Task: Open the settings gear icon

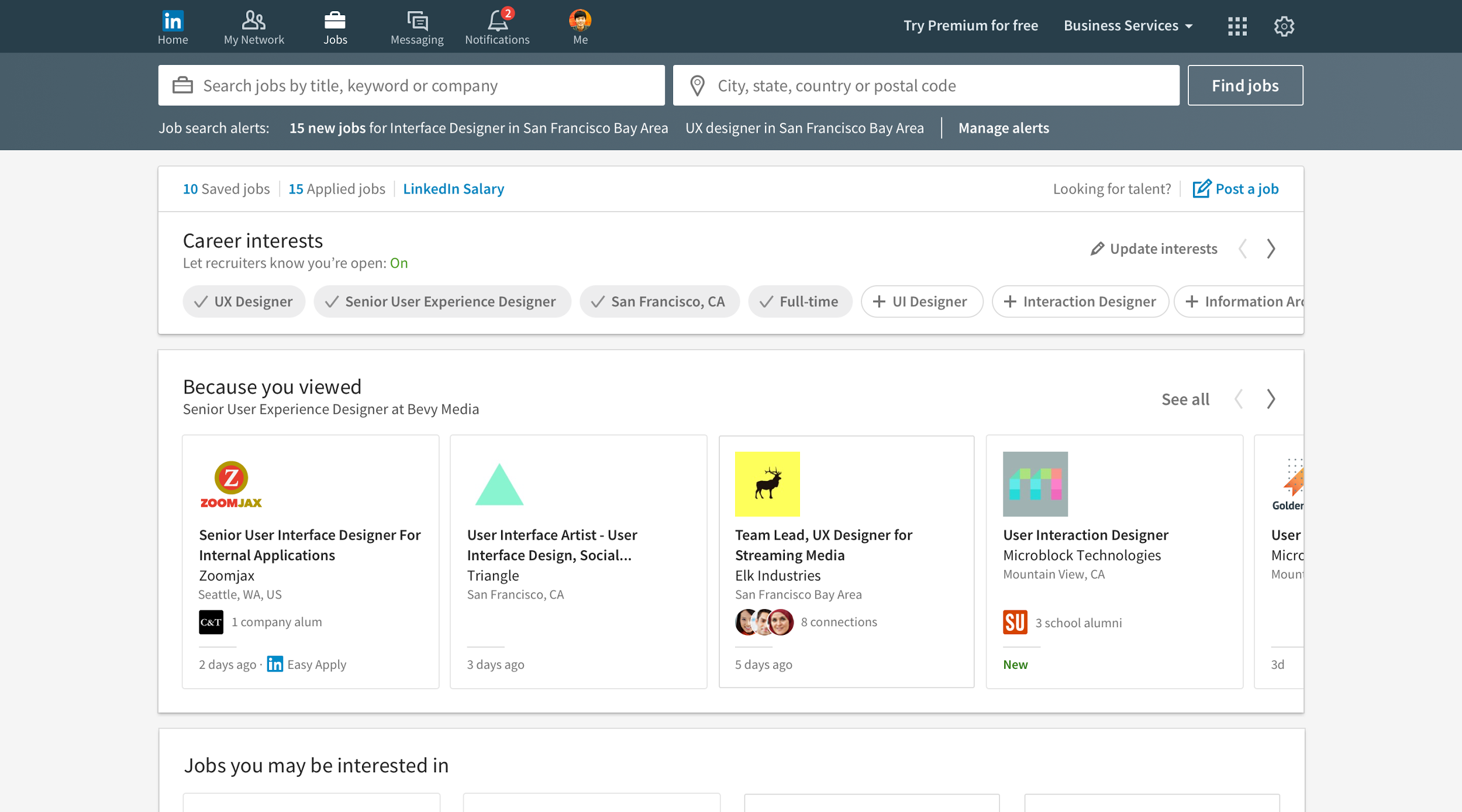Action: pyautogui.click(x=1284, y=26)
